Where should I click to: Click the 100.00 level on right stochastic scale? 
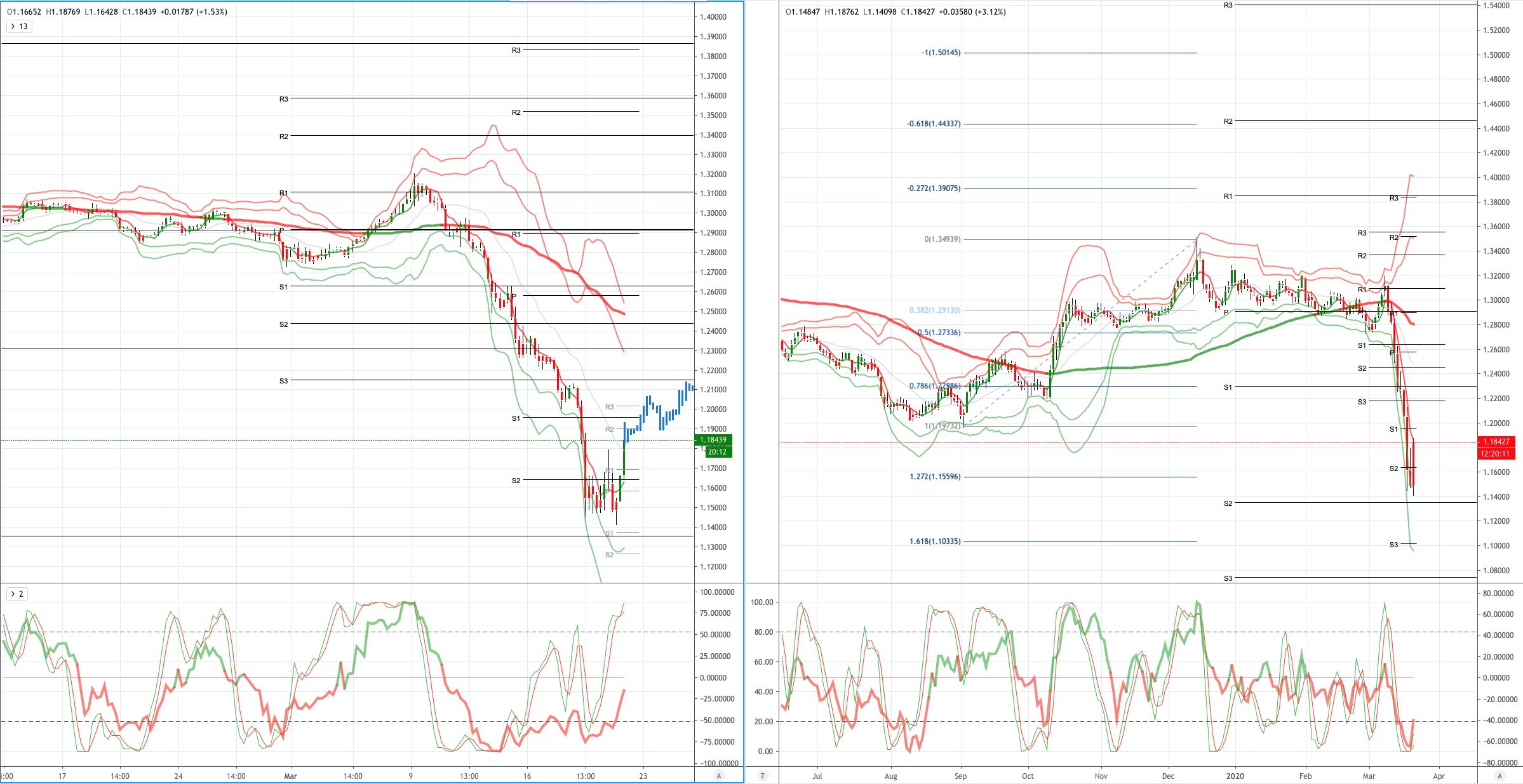762,602
